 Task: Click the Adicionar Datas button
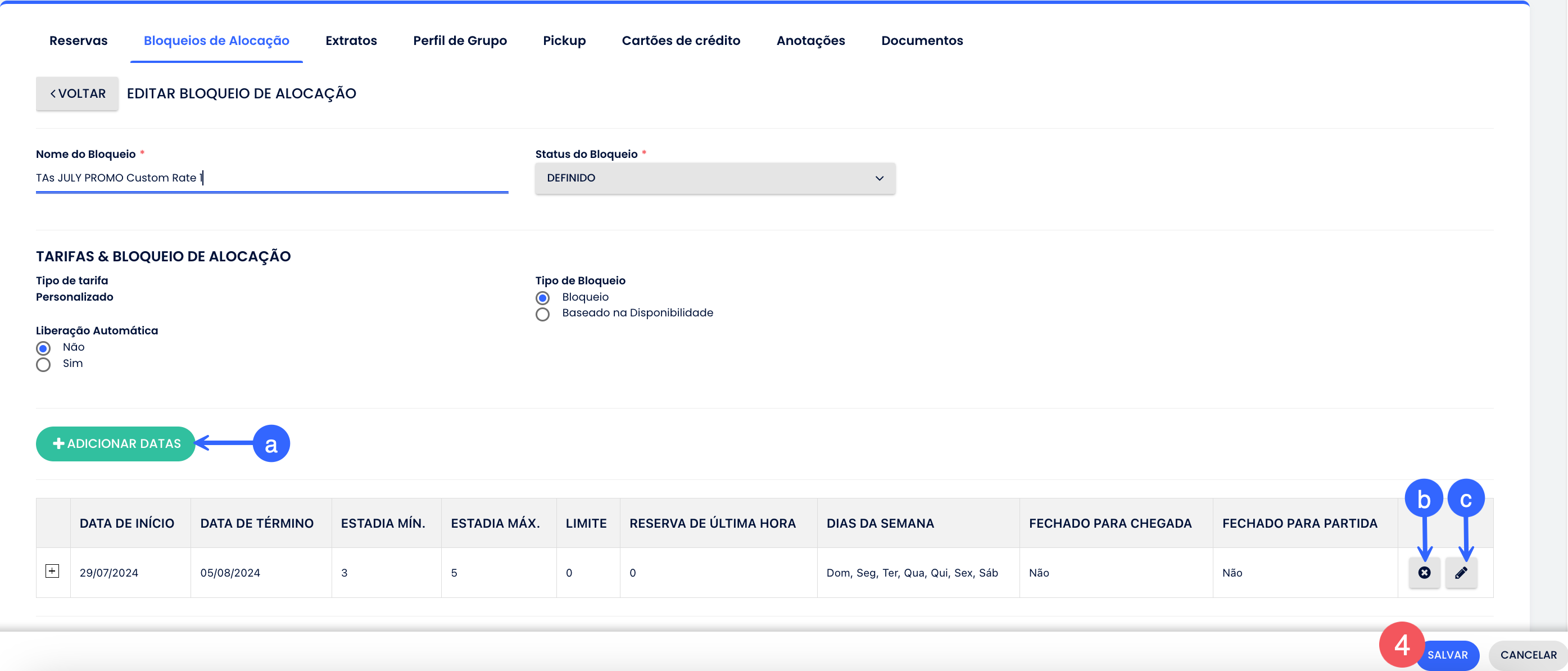point(116,443)
